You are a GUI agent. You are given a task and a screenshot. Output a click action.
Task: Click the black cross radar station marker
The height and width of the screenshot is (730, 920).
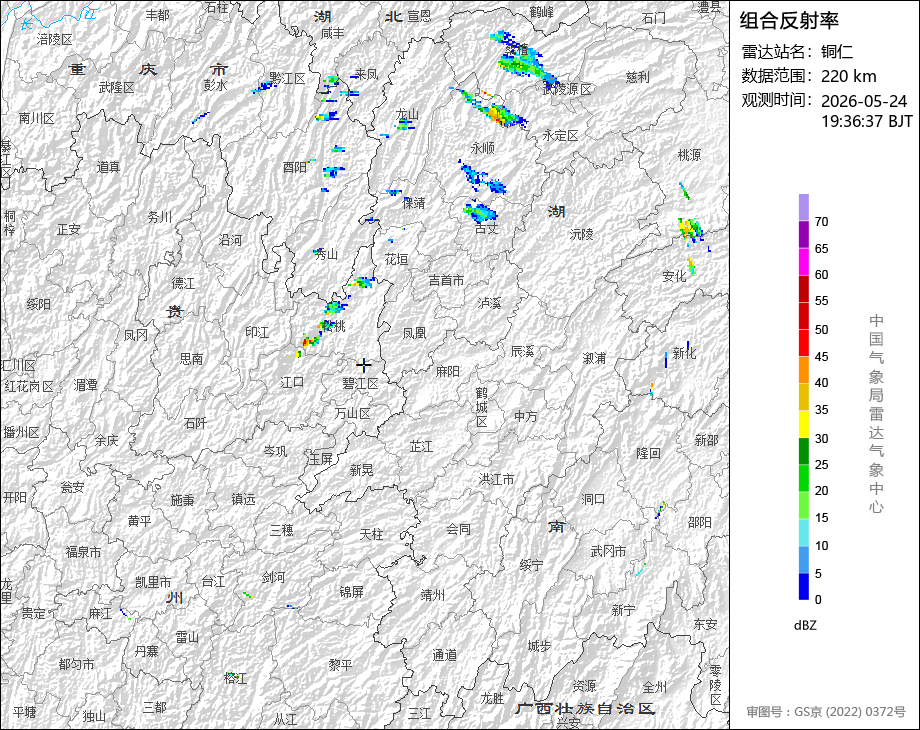[364, 365]
